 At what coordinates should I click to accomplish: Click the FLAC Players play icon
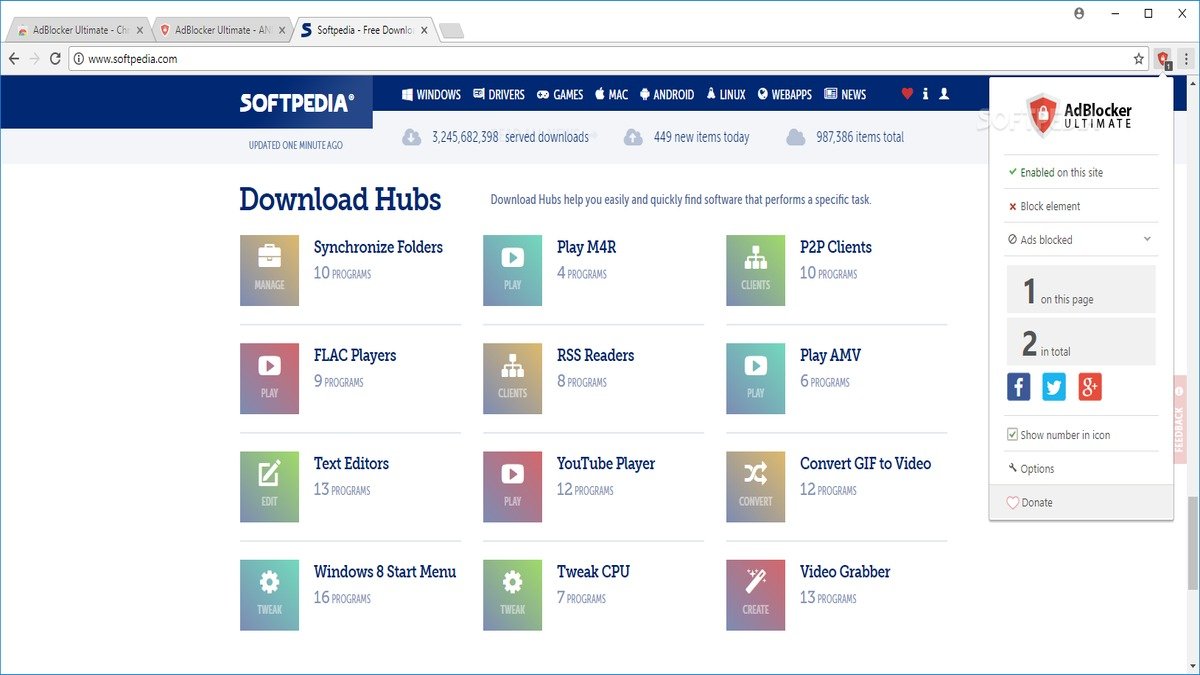coord(269,378)
